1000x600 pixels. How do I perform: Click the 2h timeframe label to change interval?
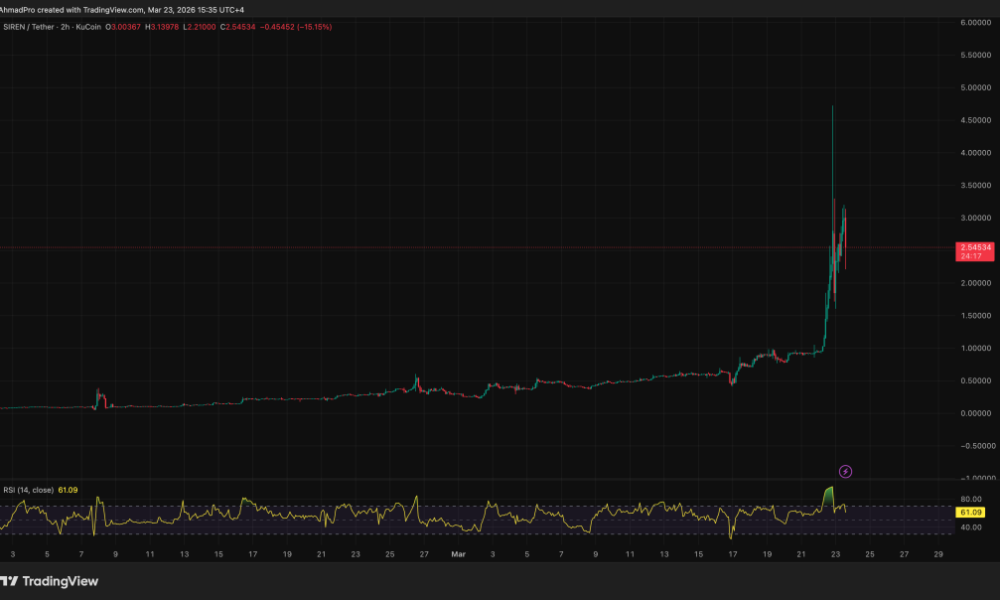63,28
